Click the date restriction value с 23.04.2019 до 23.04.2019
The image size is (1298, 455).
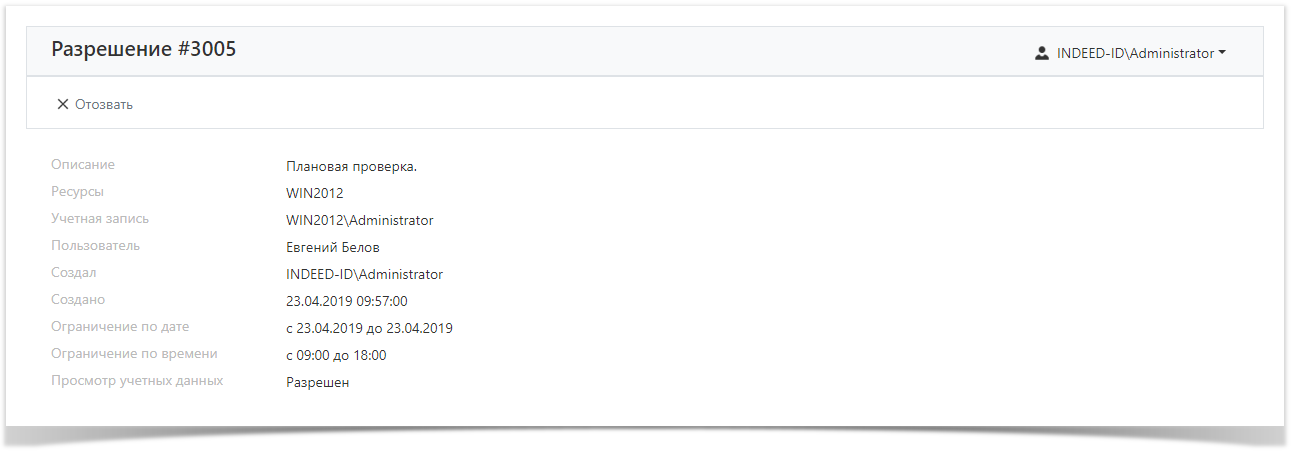[x=369, y=328]
